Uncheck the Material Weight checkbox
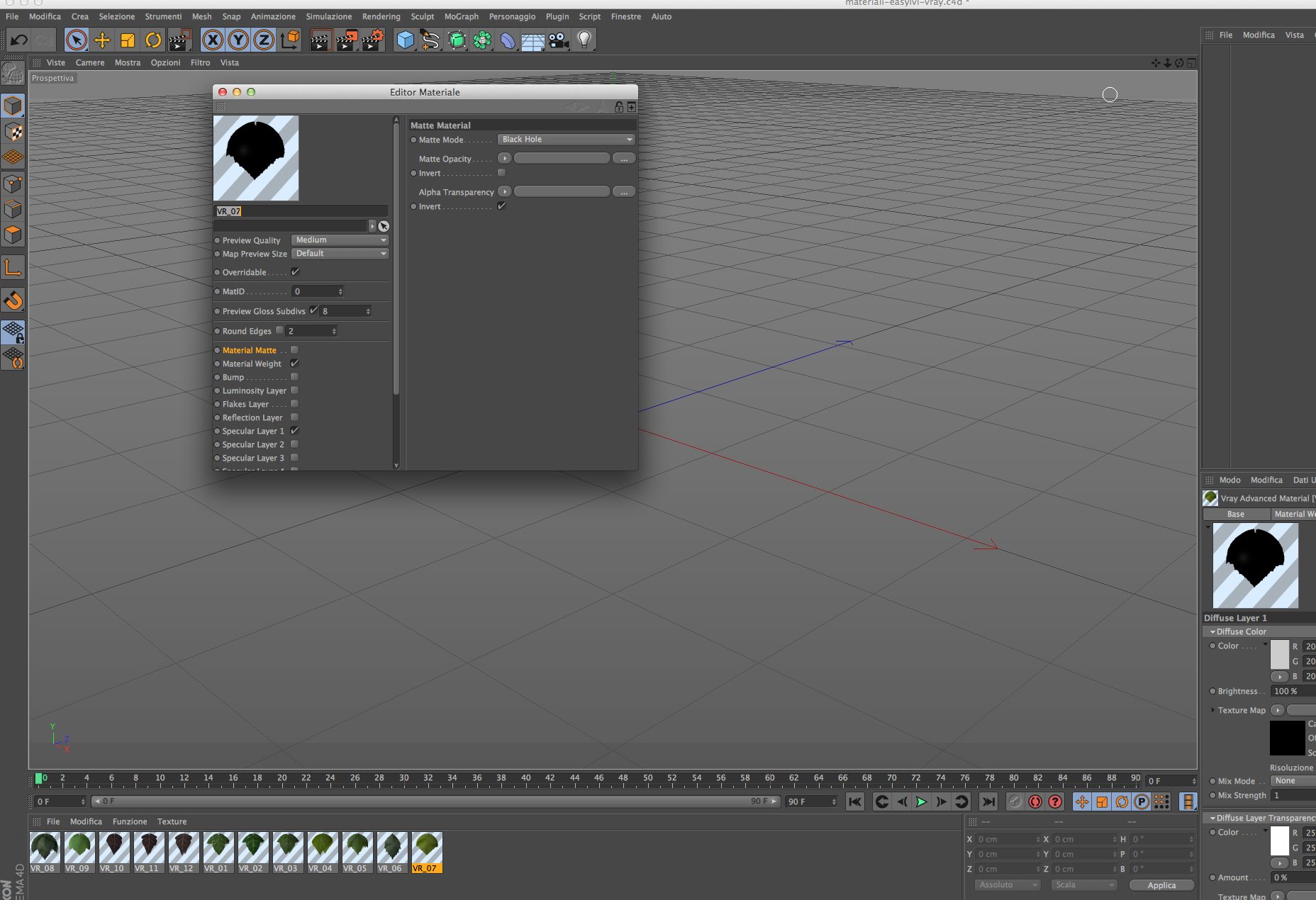 (x=294, y=364)
